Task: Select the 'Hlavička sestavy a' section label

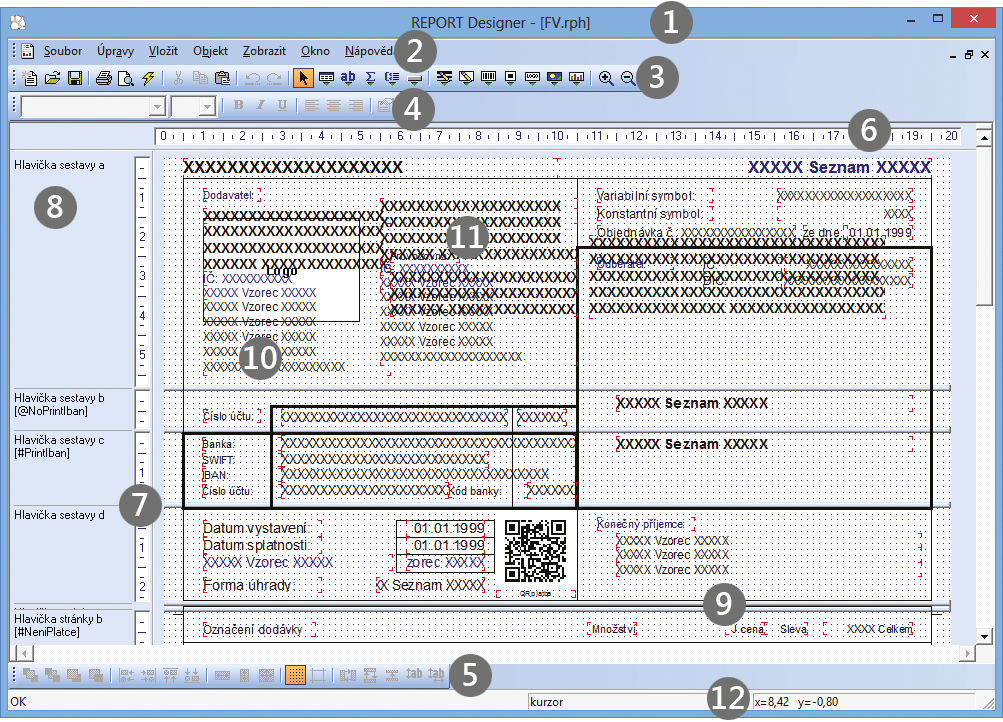Action: [x=59, y=165]
